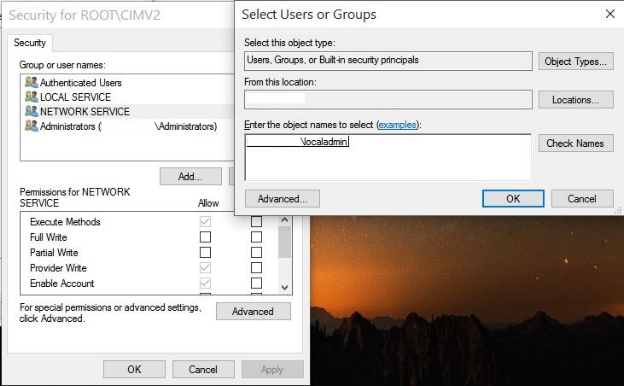Open the Security tab
Image resolution: width=624 pixels, height=386 pixels.
(30, 43)
